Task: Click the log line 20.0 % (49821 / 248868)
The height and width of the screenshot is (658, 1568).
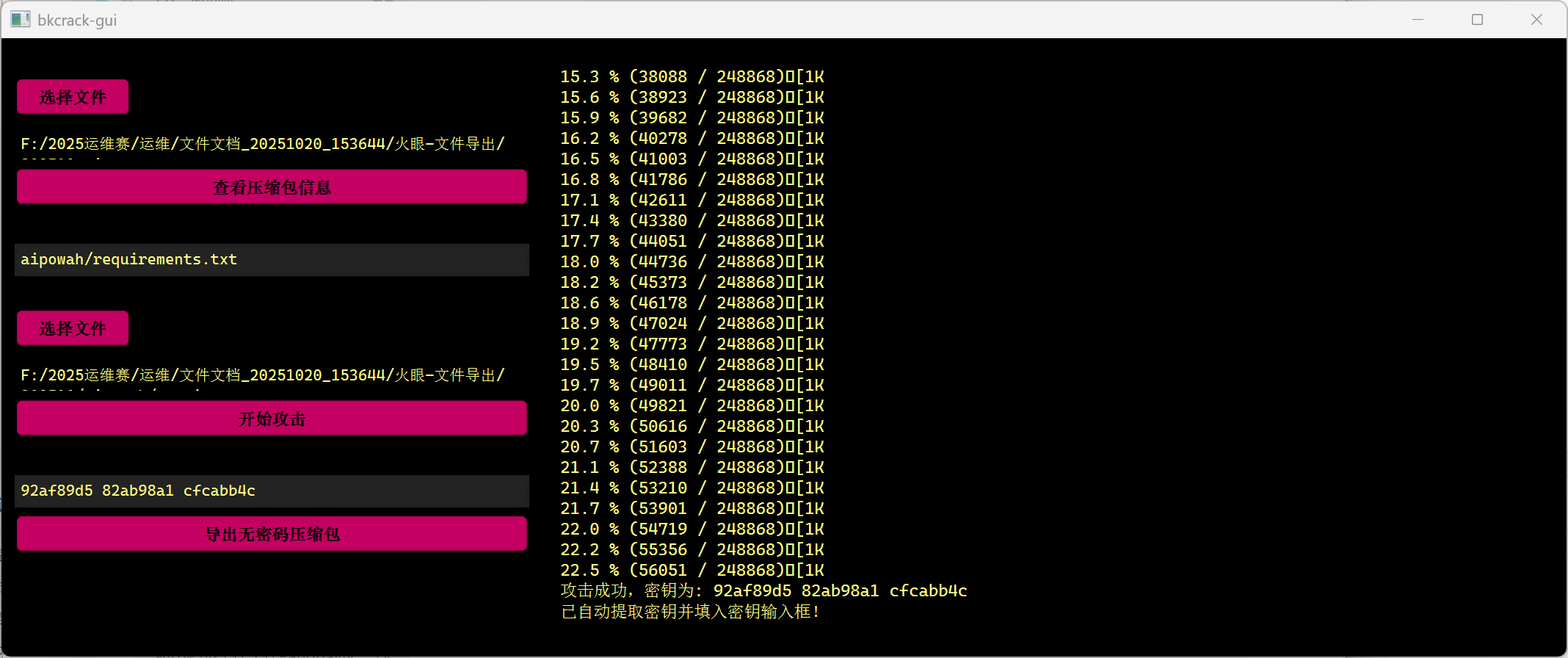Action: [x=692, y=406]
